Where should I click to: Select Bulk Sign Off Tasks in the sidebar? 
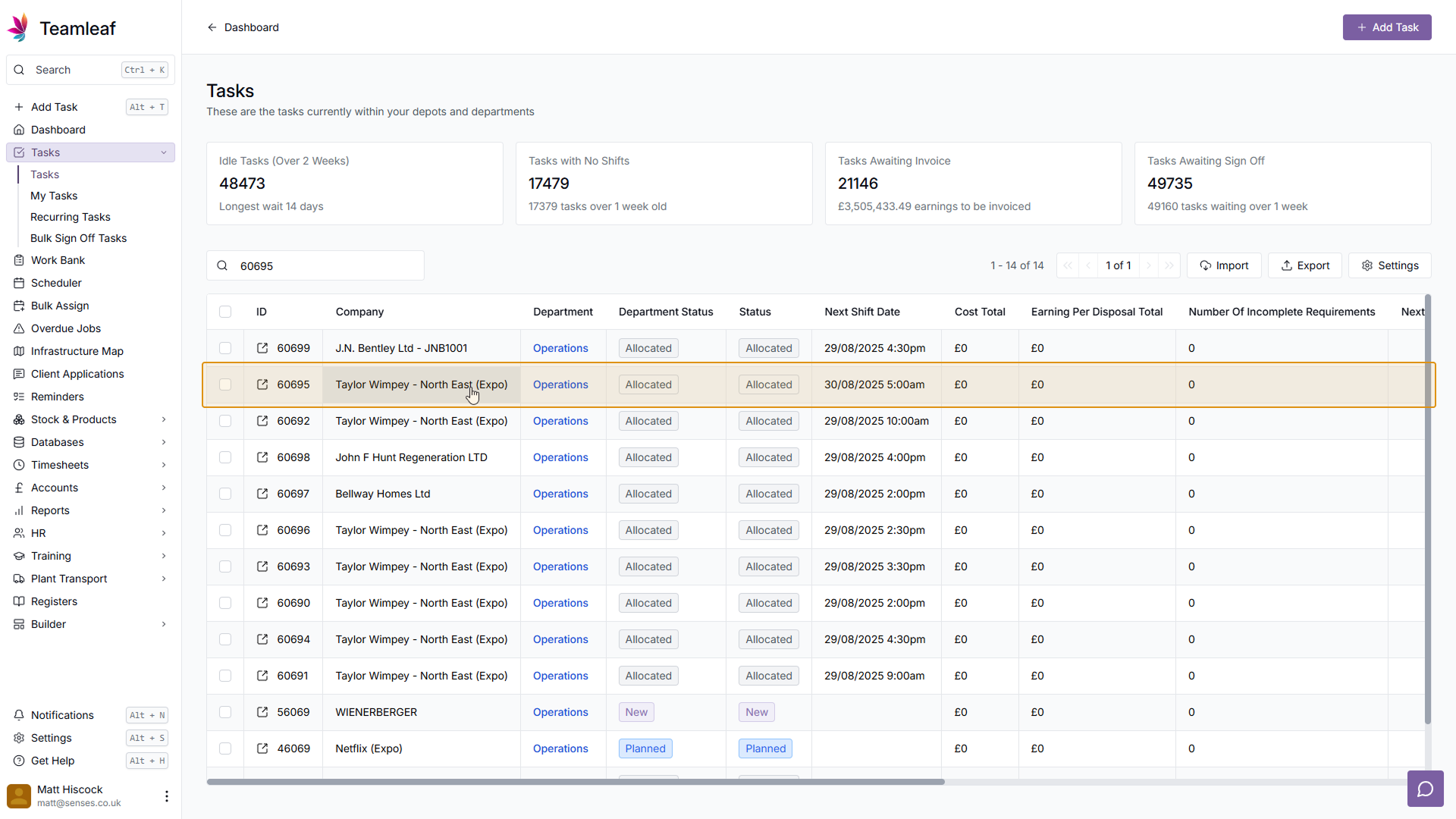(79, 238)
